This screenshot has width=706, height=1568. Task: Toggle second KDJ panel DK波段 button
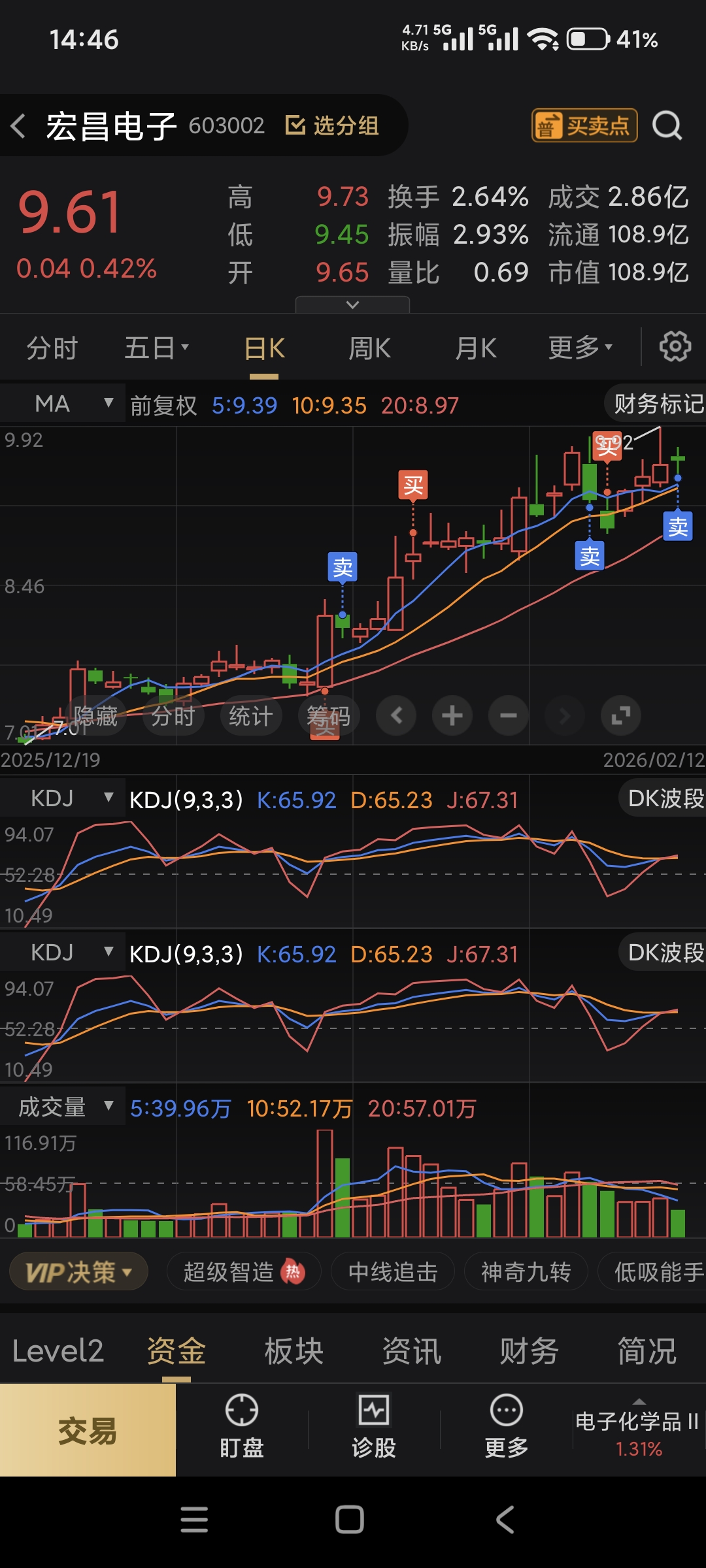[x=664, y=952]
